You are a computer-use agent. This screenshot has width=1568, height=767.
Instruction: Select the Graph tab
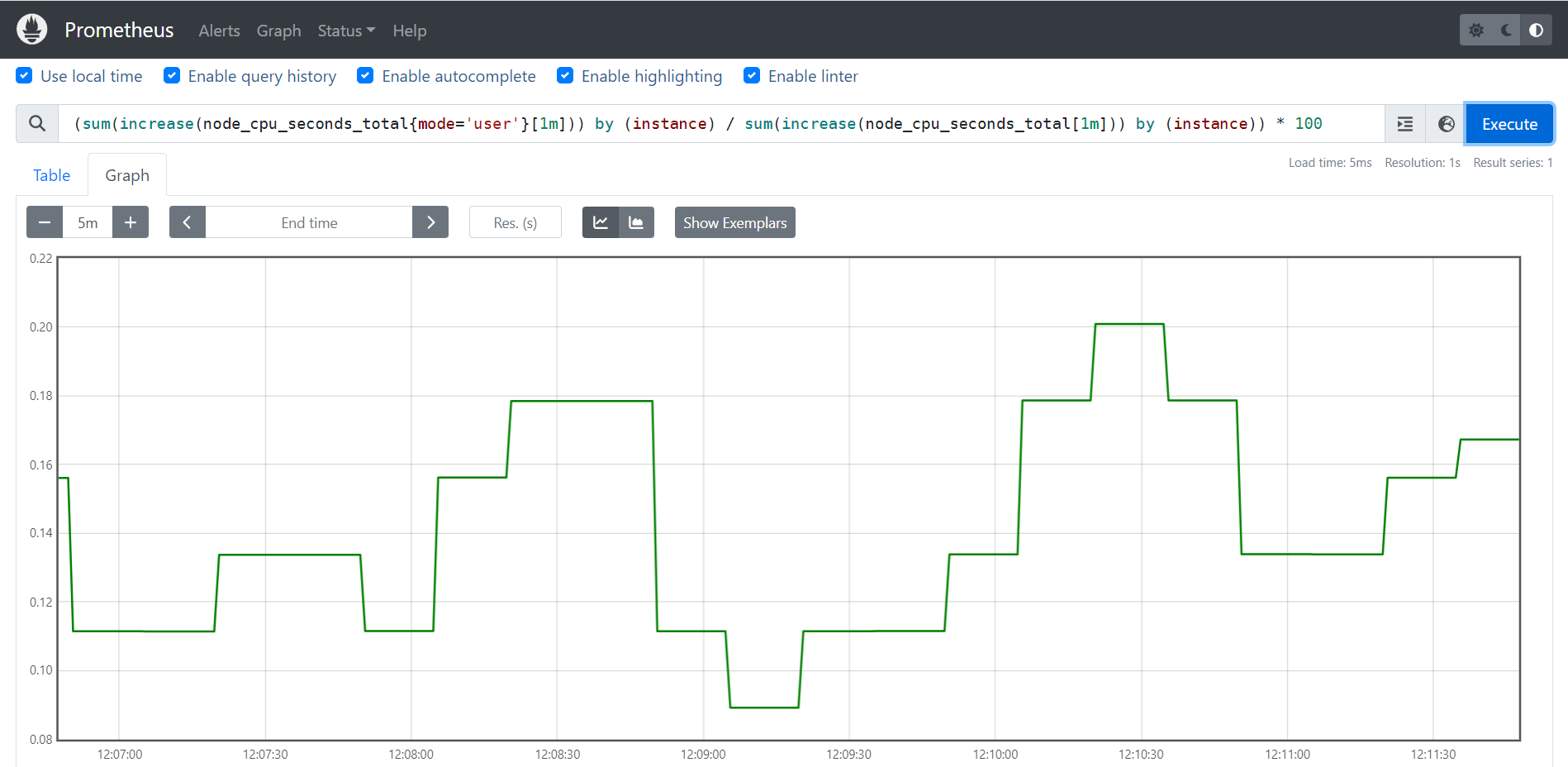pos(127,175)
